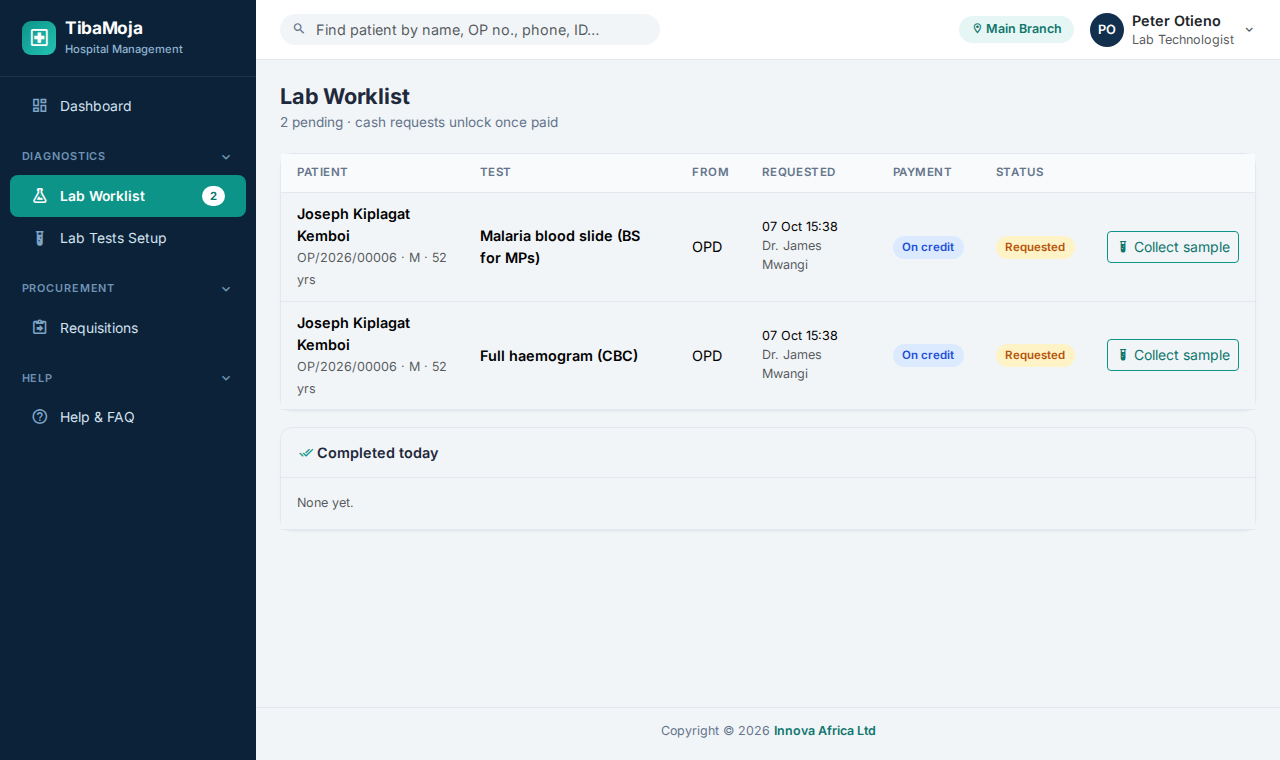
Task: Click the Full haemogram (CBC) test name
Action: click(559, 355)
